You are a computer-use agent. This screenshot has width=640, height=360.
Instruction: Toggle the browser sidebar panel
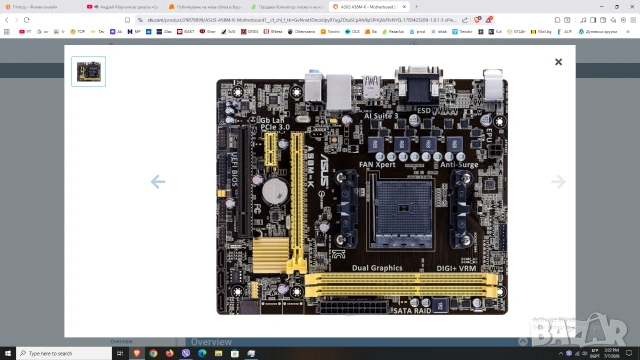(x=593, y=20)
